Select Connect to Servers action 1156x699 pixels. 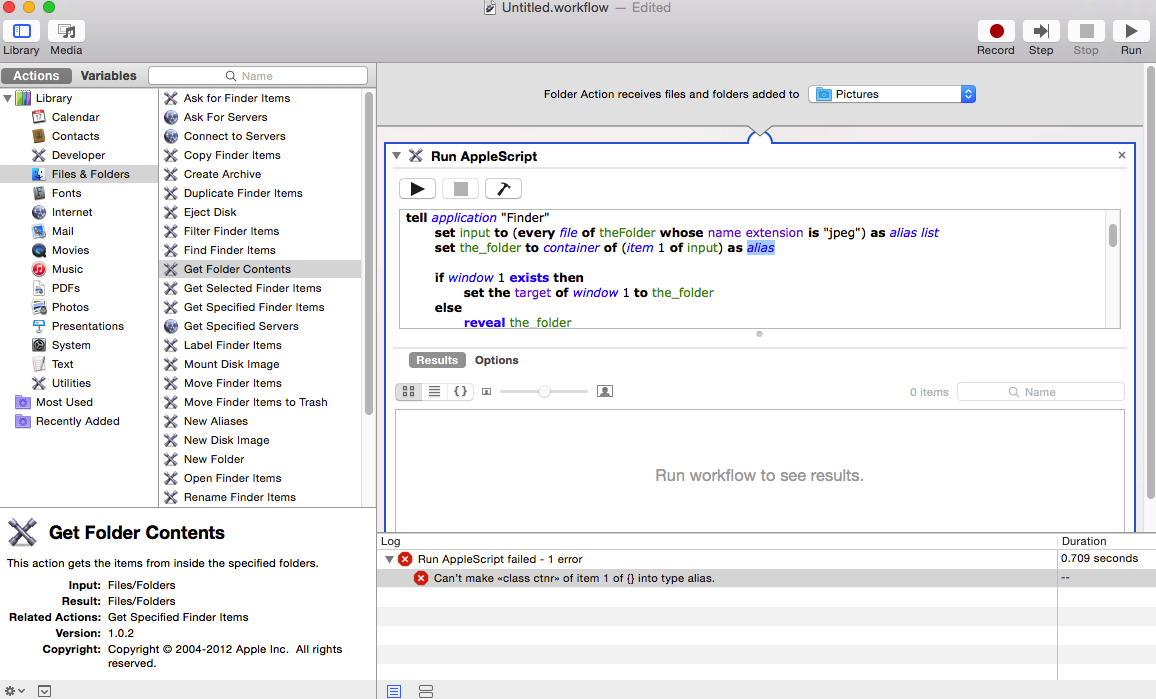coord(234,136)
